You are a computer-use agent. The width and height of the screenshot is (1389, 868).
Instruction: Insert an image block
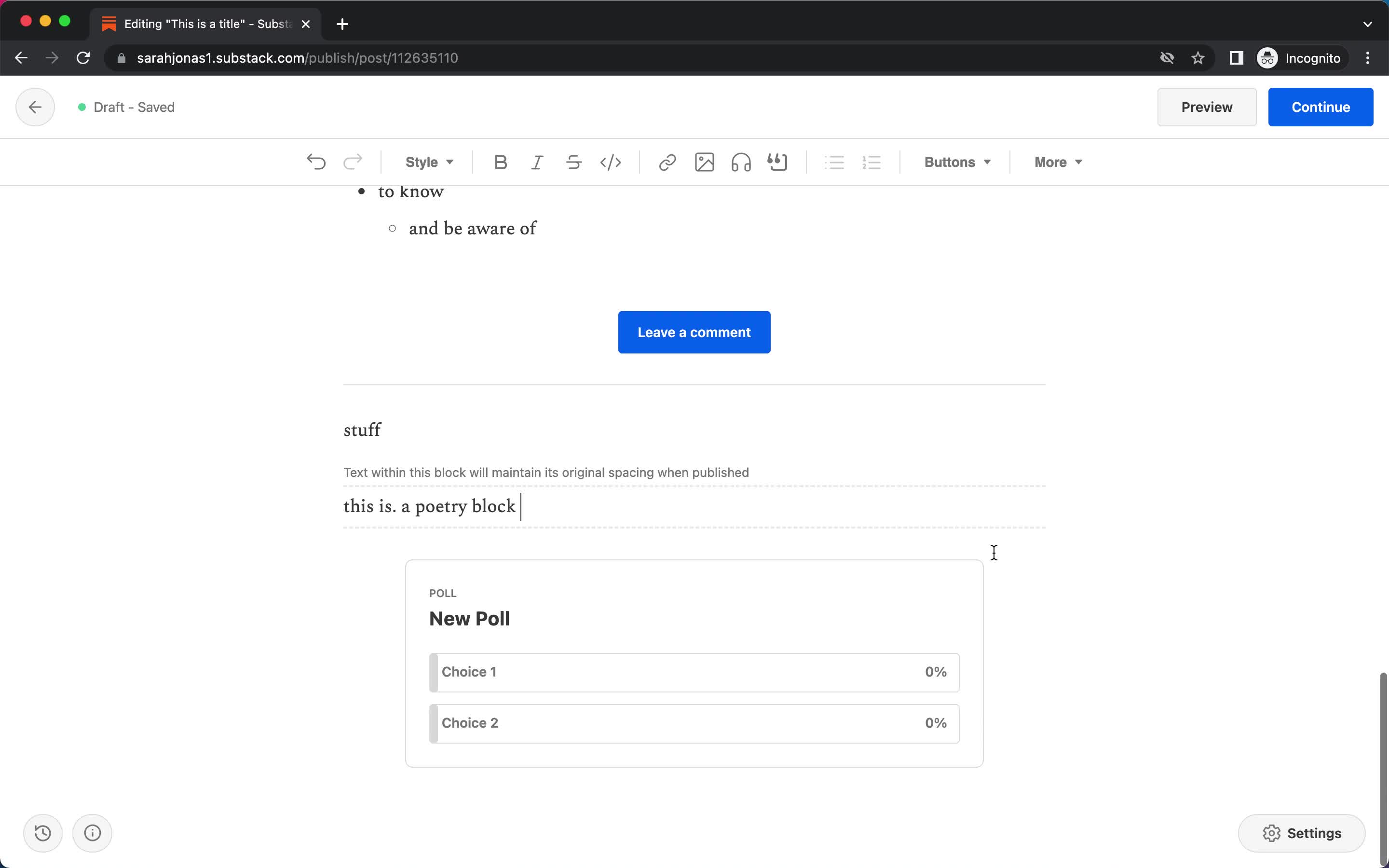[x=704, y=161]
